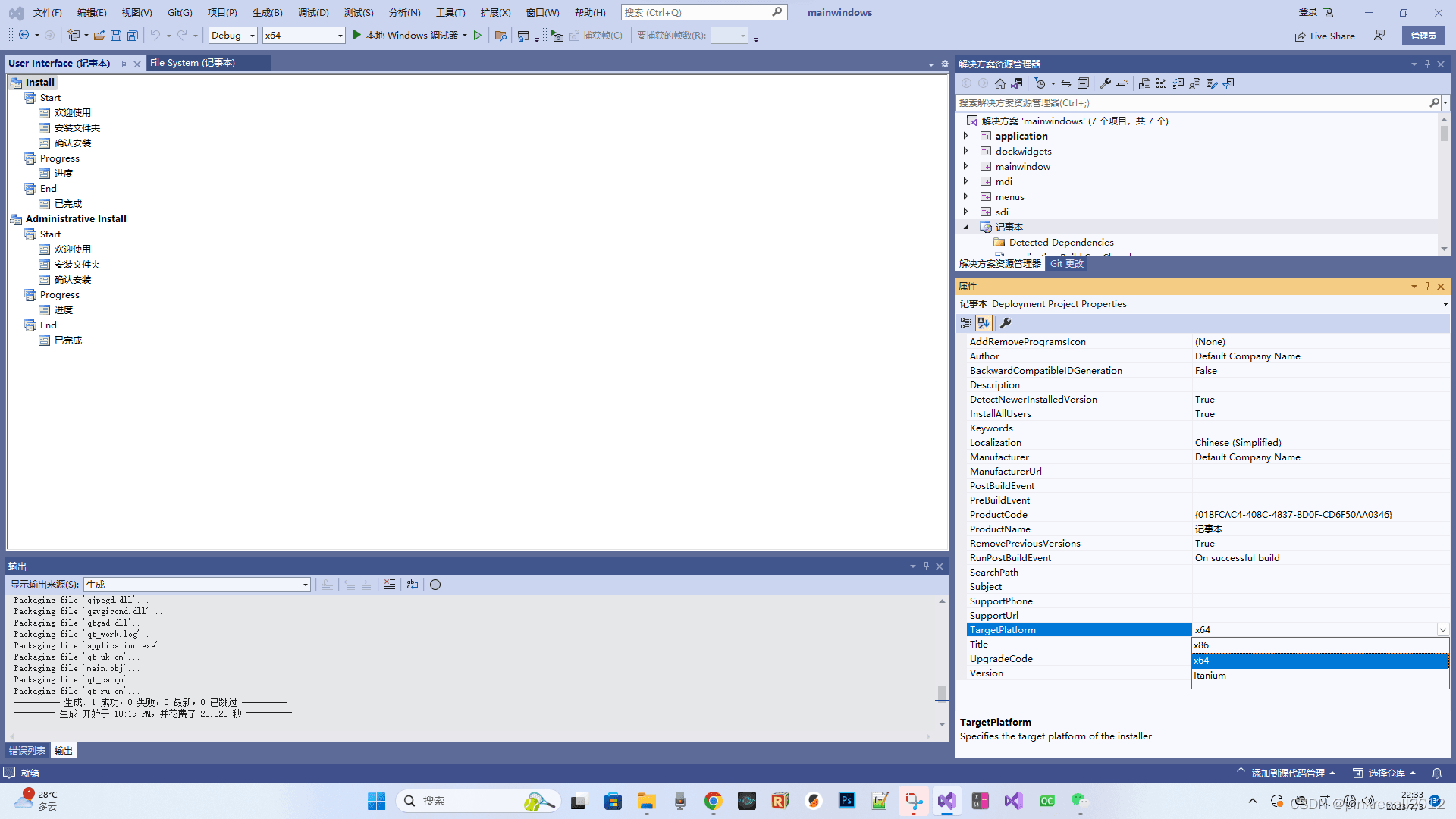Click the clock timestamp icon in Output panel
Viewport: 1456px width, 819px height.
435,585
